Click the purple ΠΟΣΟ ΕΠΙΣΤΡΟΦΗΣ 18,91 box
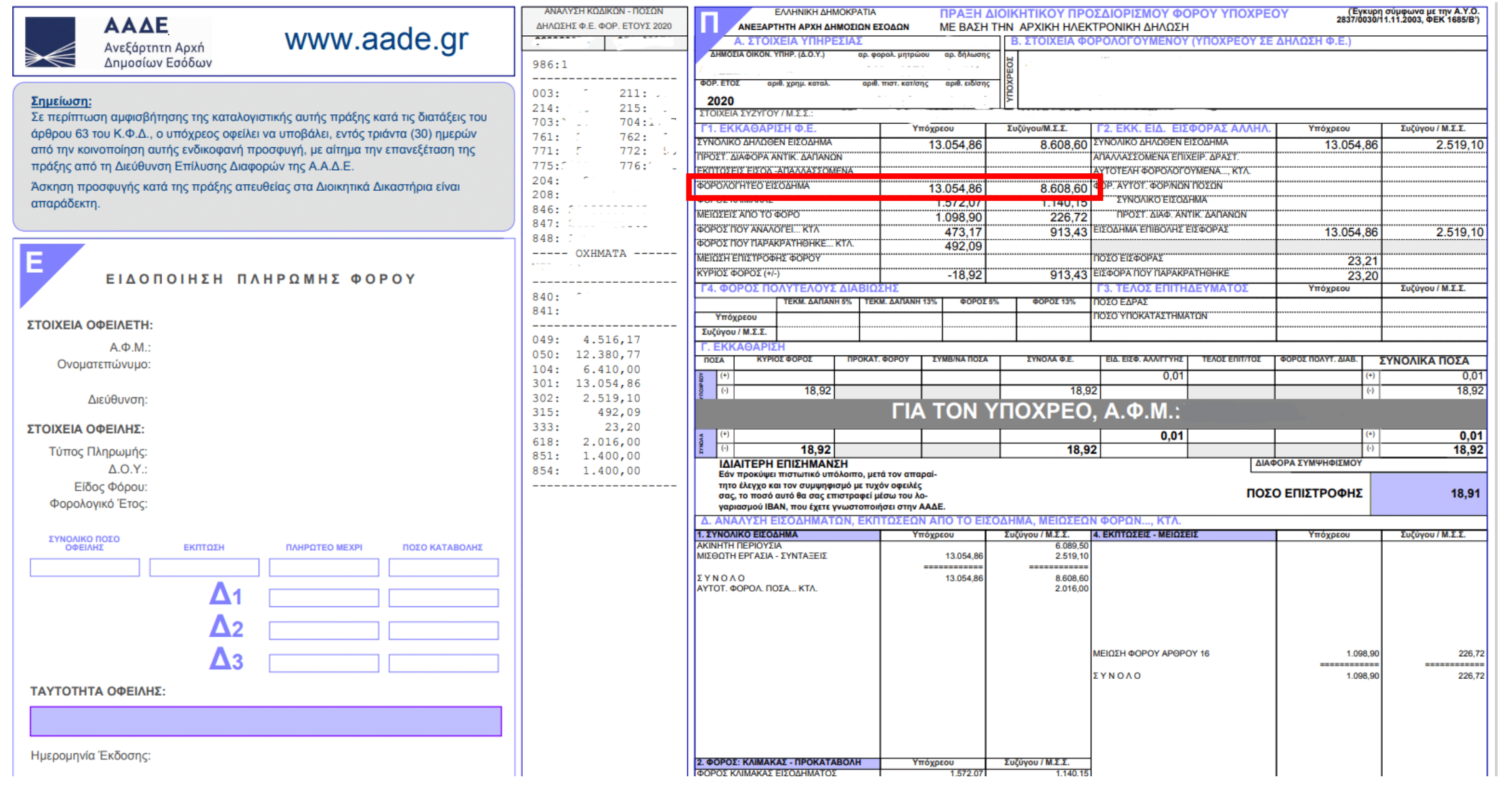The image size is (1512, 802). (1429, 494)
